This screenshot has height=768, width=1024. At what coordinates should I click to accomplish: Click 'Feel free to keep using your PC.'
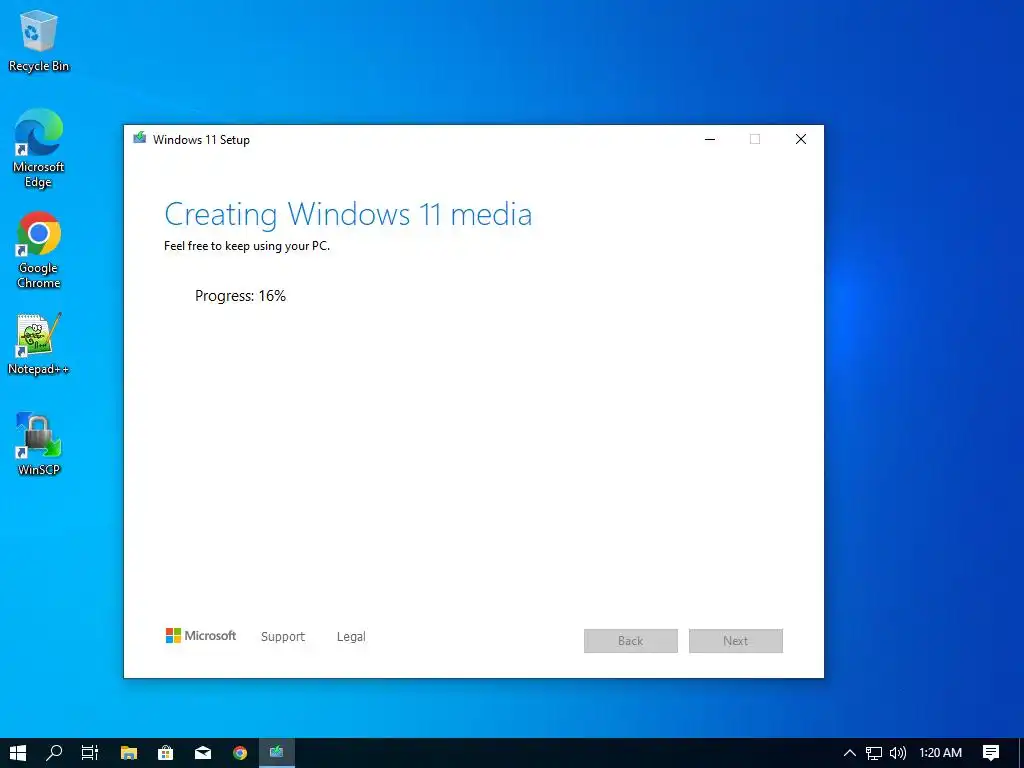tap(247, 246)
